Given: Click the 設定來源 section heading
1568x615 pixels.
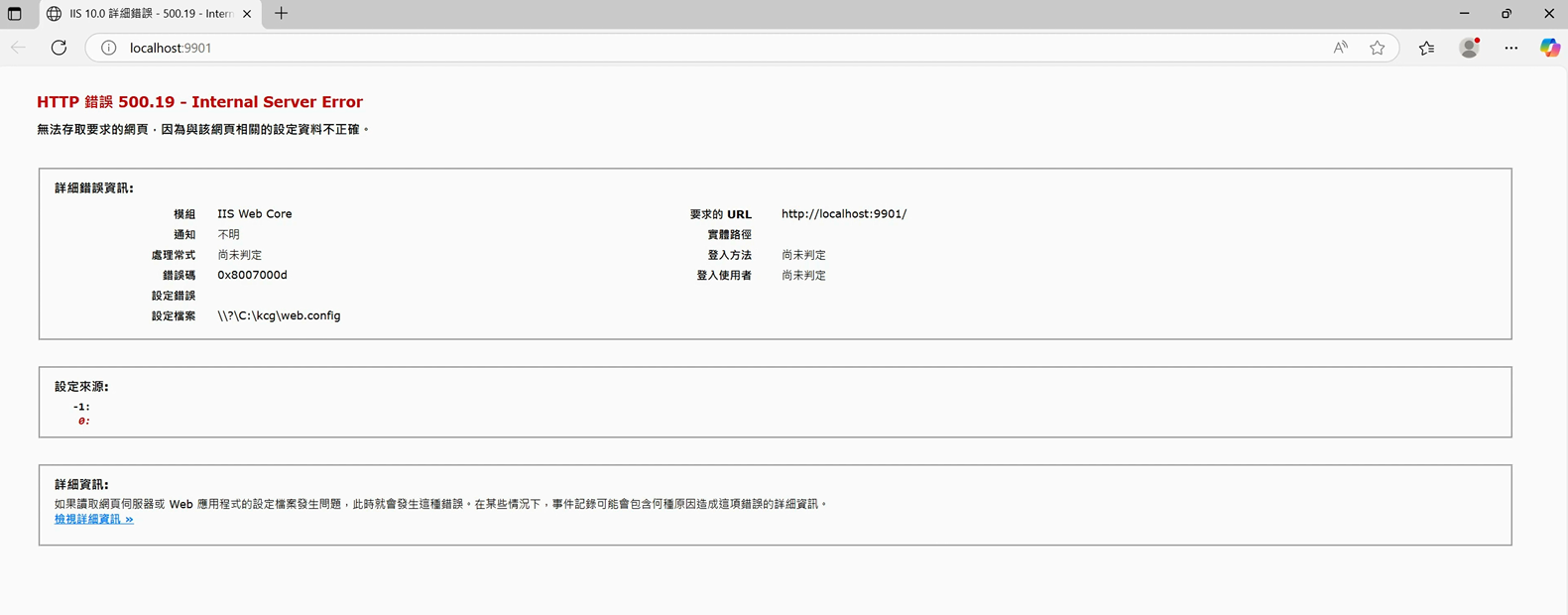Looking at the screenshot, I should (82, 387).
